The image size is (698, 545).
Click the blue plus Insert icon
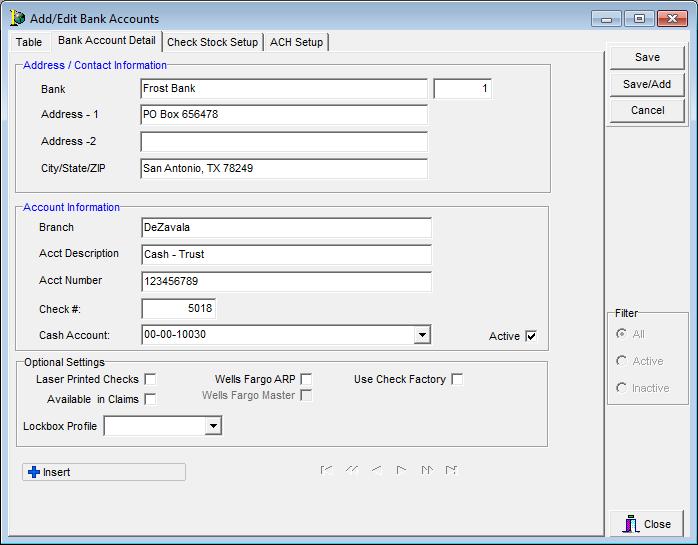pyautogui.click(x=34, y=472)
